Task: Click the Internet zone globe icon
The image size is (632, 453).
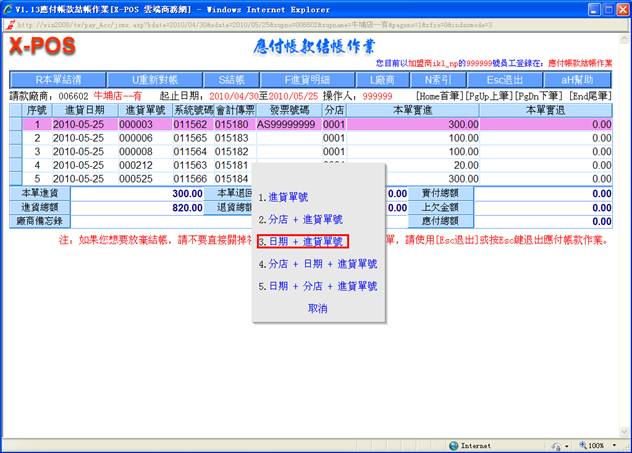Action: (453, 445)
